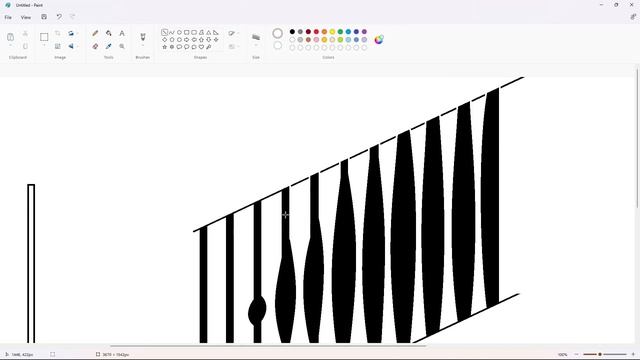Select the Eraser tool
This screenshot has height=360, width=640.
pyautogui.click(x=95, y=47)
